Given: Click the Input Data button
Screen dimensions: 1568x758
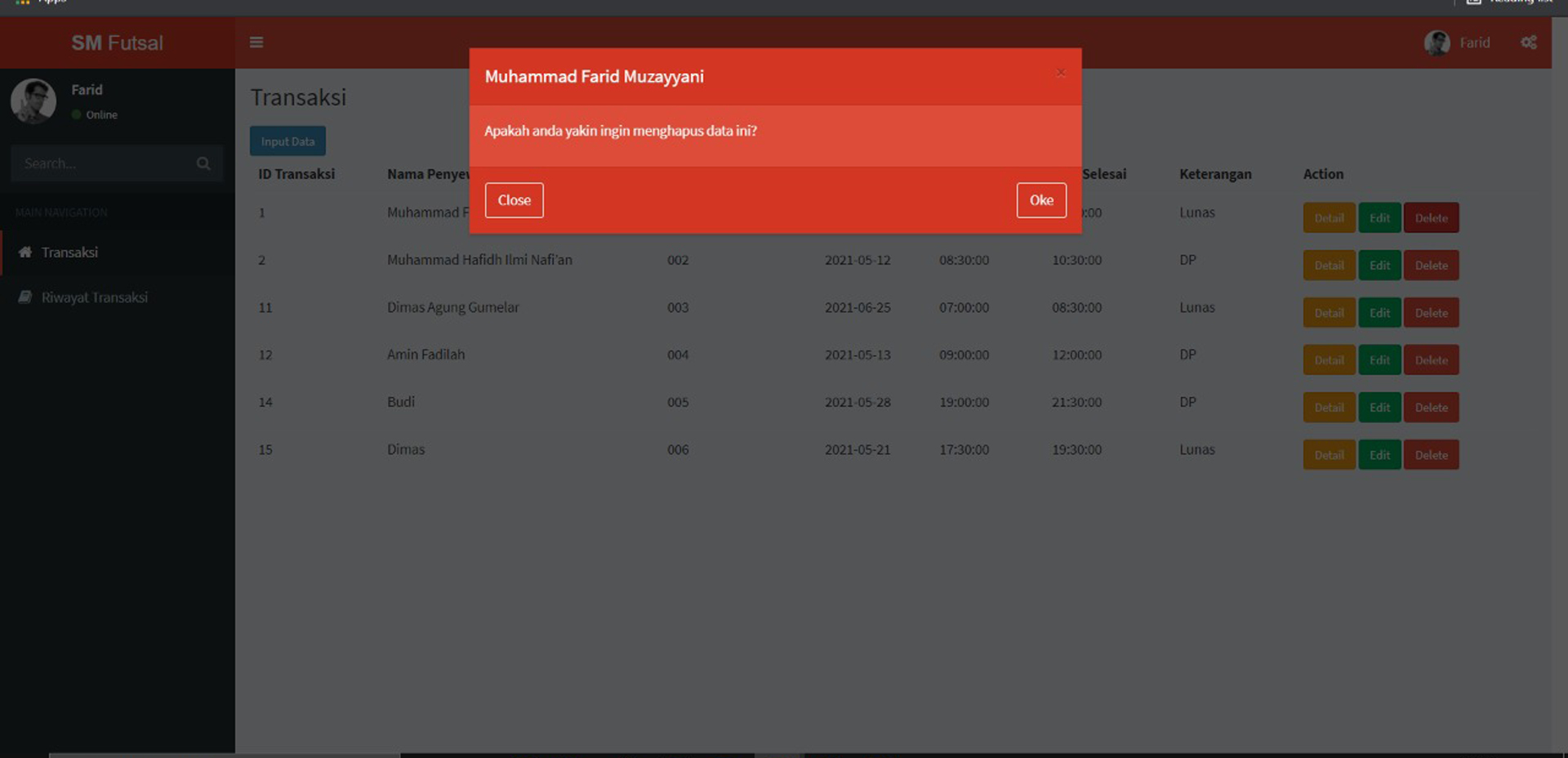Looking at the screenshot, I should coord(287,141).
